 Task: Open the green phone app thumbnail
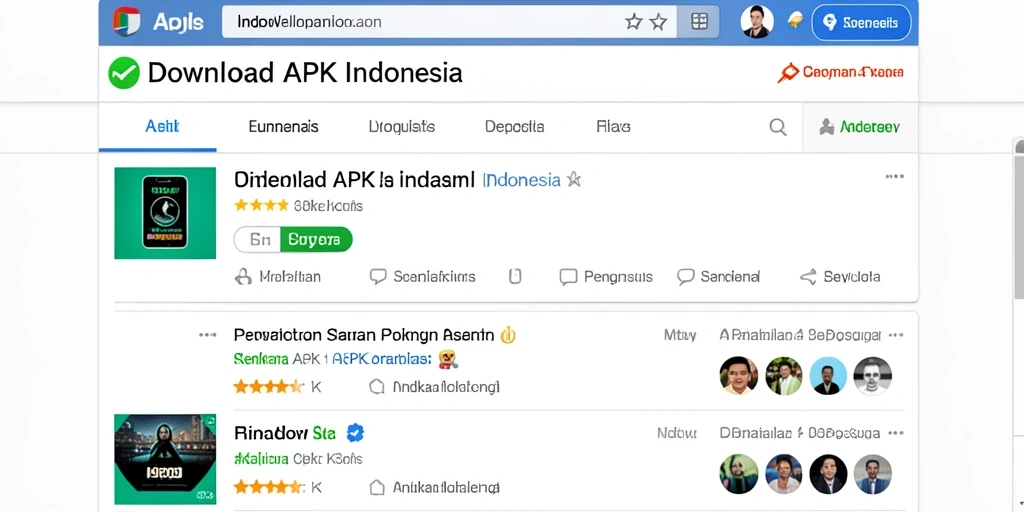[x=165, y=213]
